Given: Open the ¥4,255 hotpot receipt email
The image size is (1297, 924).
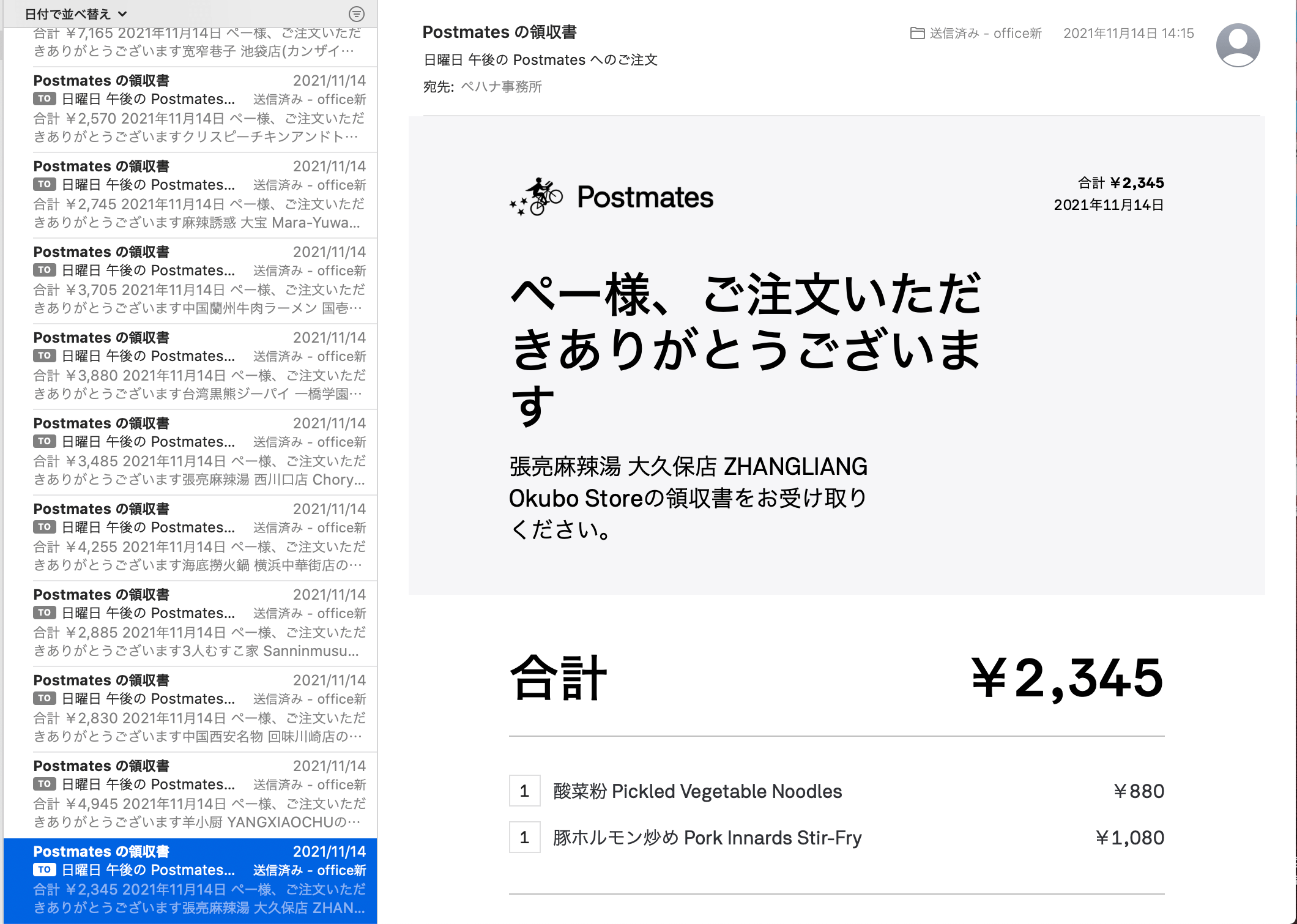Looking at the screenshot, I should coord(190,538).
